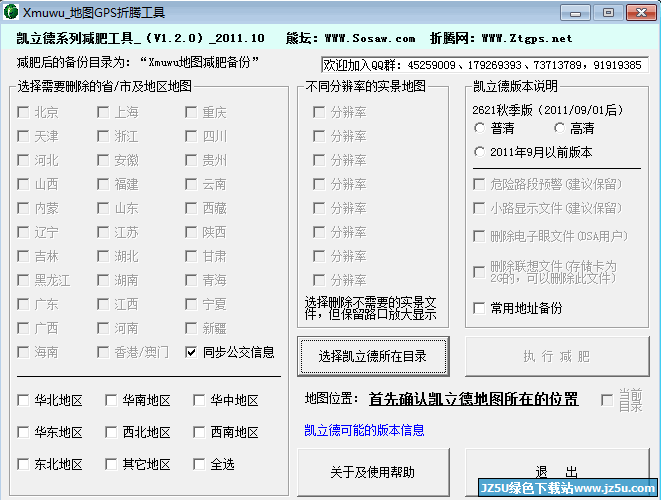Screen dimensions: 661x500
Task: Check the 青海 checkbox
Action: 191,280
